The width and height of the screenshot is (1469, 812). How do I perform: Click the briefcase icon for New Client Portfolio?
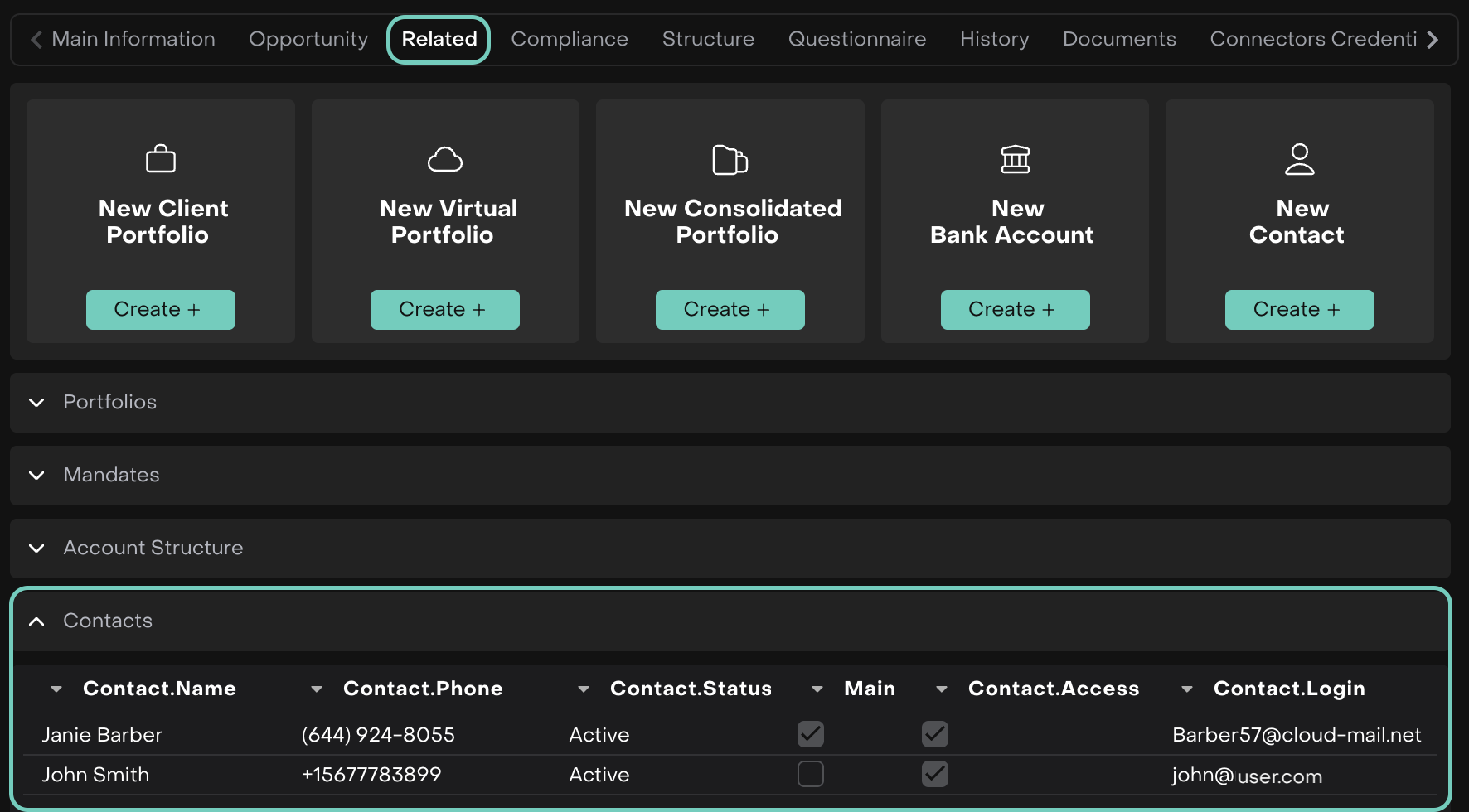coord(161,158)
